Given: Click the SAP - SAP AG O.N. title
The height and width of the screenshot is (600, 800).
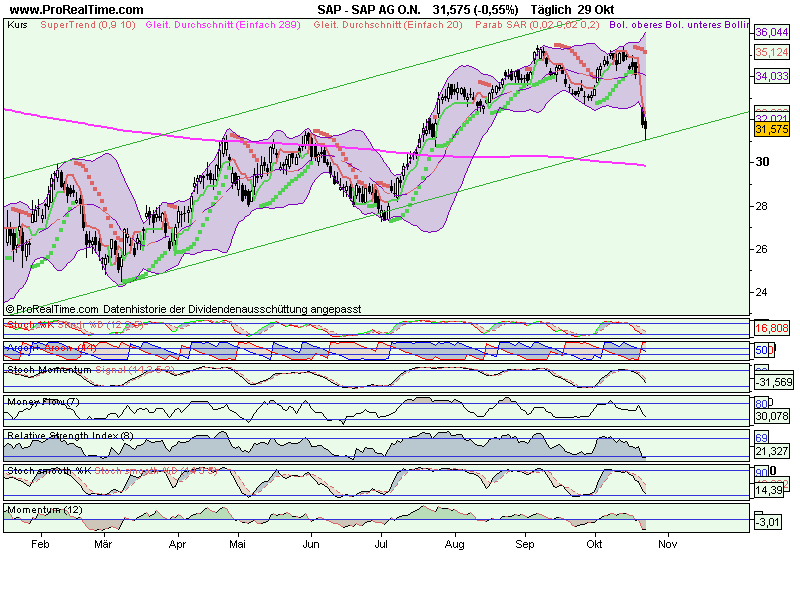Looking at the screenshot, I should [369, 10].
